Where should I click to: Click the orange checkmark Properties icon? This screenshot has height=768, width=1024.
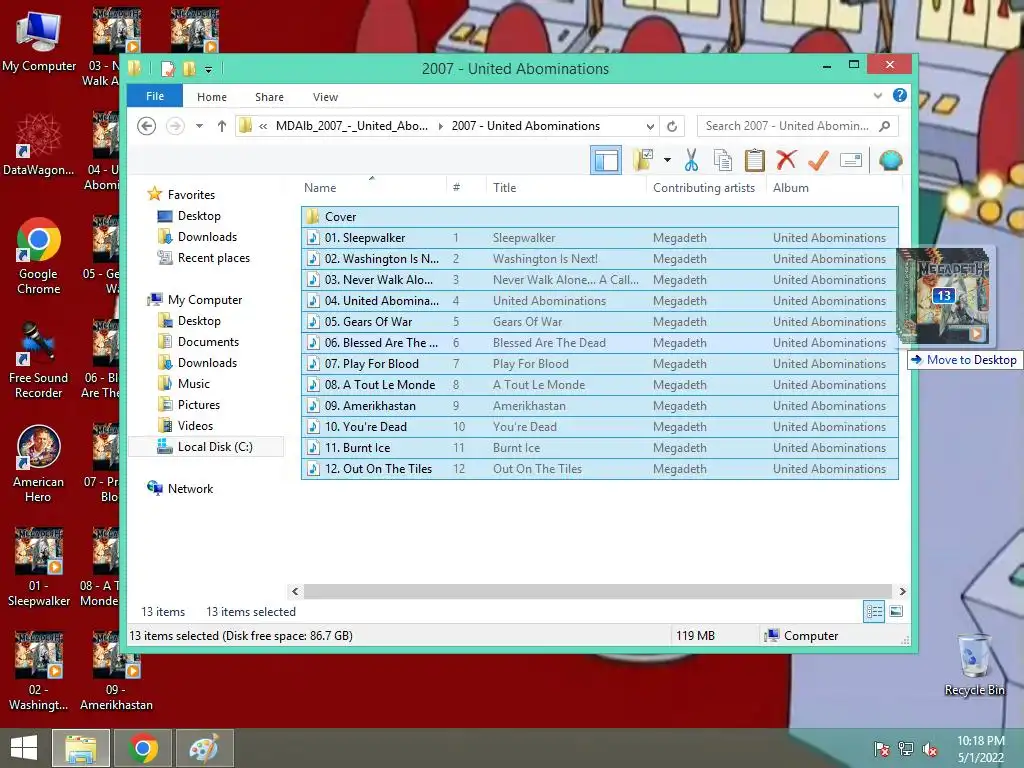pos(818,160)
